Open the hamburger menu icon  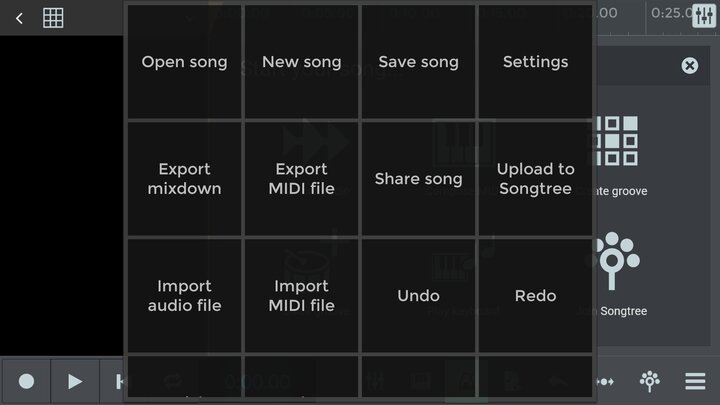point(695,381)
